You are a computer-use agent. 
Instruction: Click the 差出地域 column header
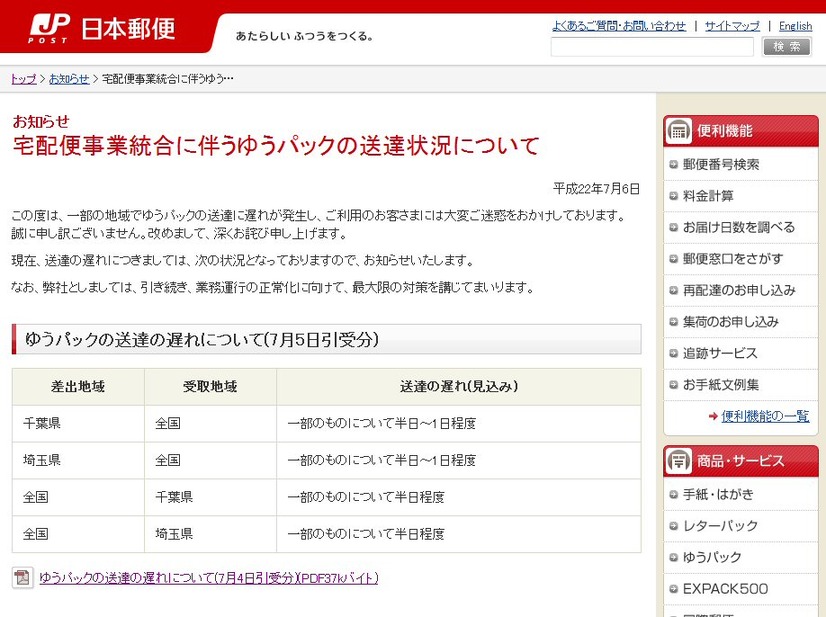pos(78,387)
